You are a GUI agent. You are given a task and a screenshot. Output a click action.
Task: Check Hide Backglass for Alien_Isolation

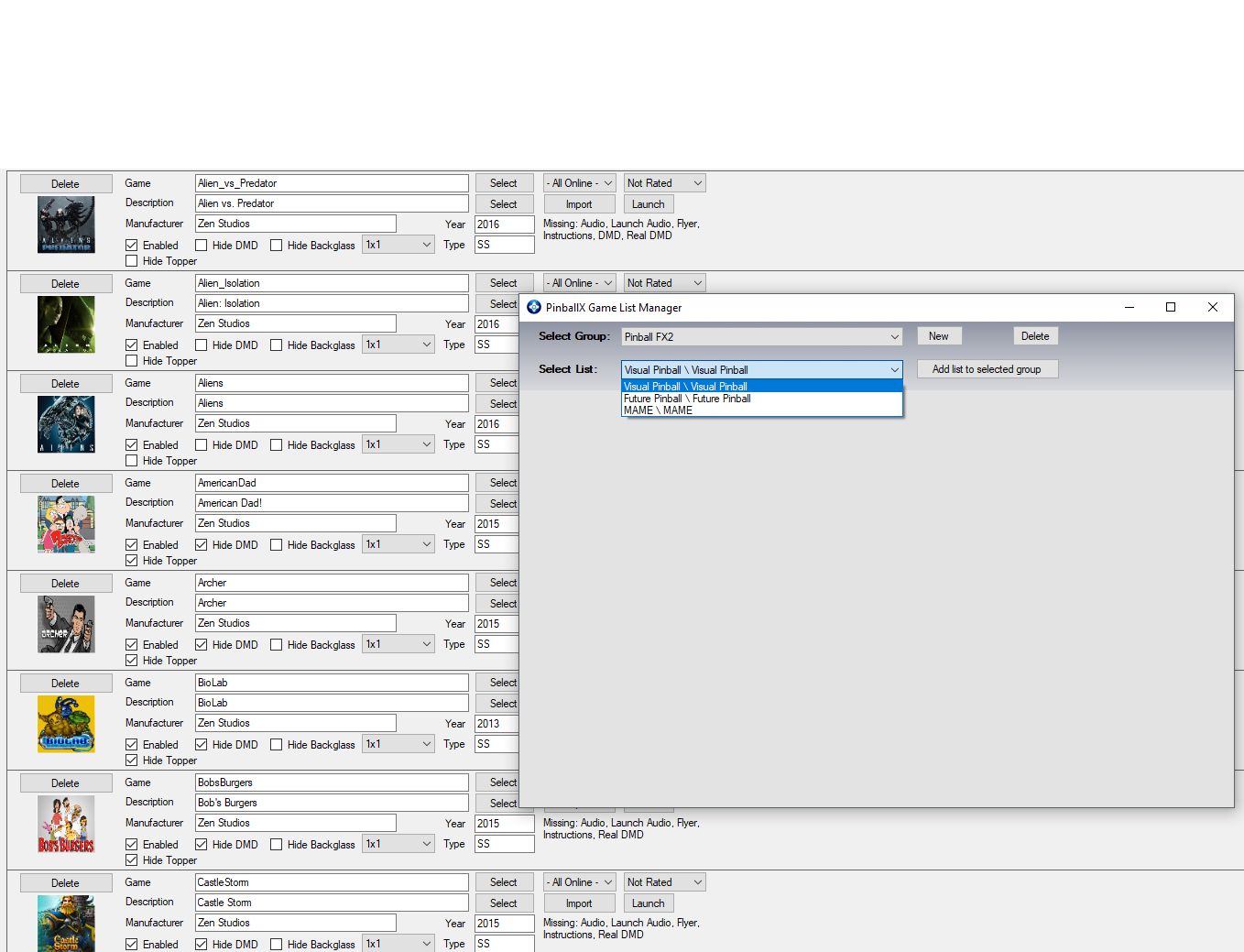click(277, 345)
